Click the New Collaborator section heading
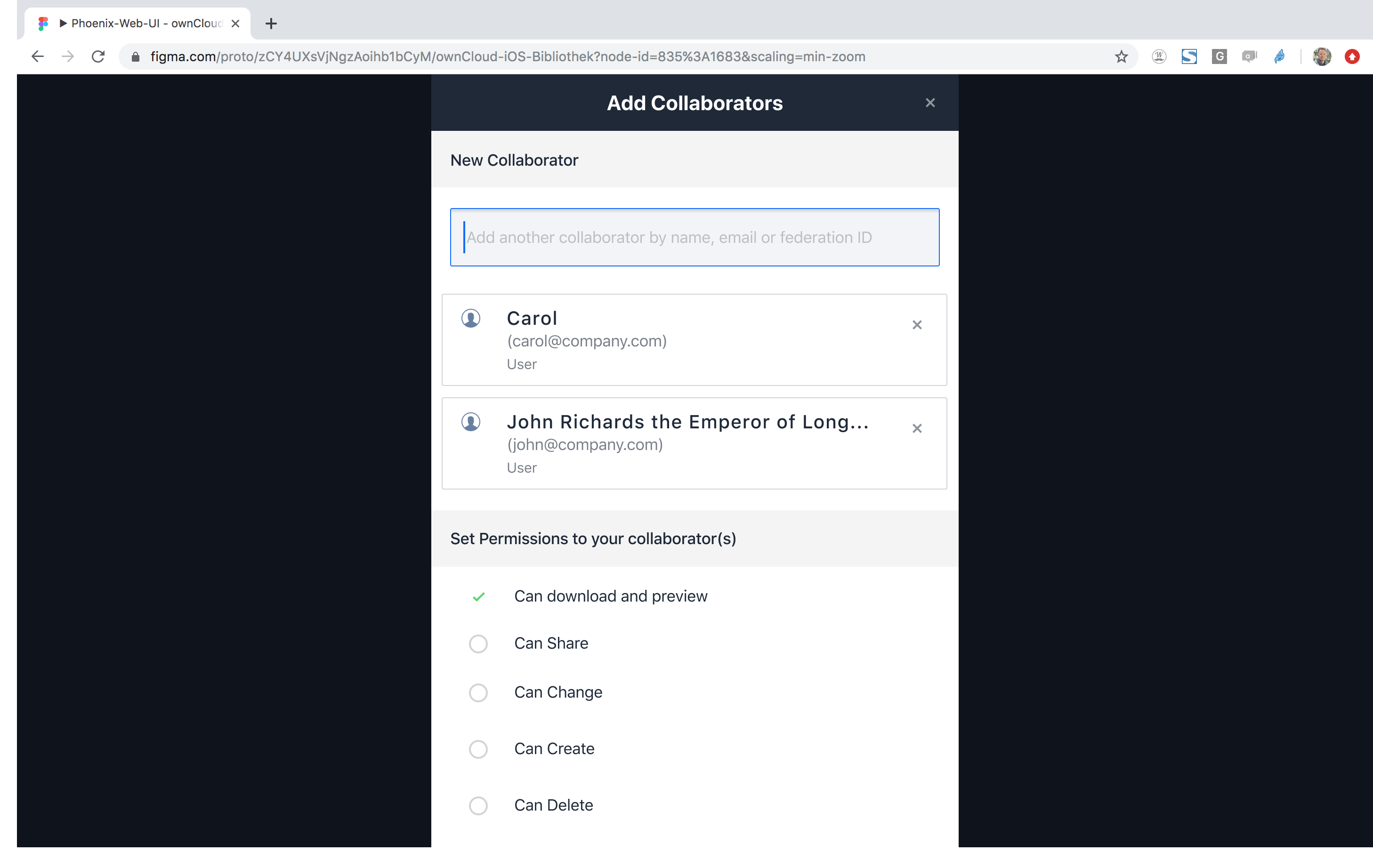1373x868 pixels. click(x=514, y=160)
